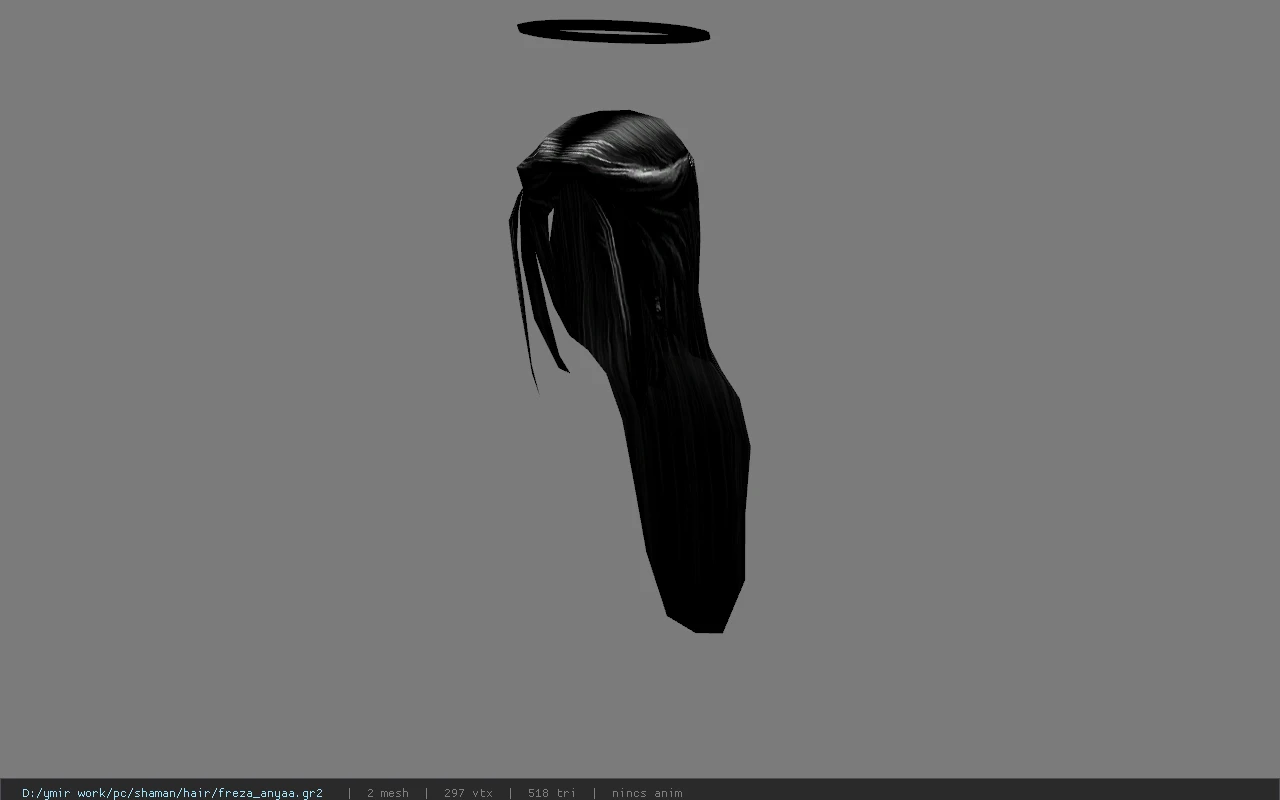Click the '2 mesh' status entry
This screenshot has height=800, width=1280.
click(x=388, y=793)
